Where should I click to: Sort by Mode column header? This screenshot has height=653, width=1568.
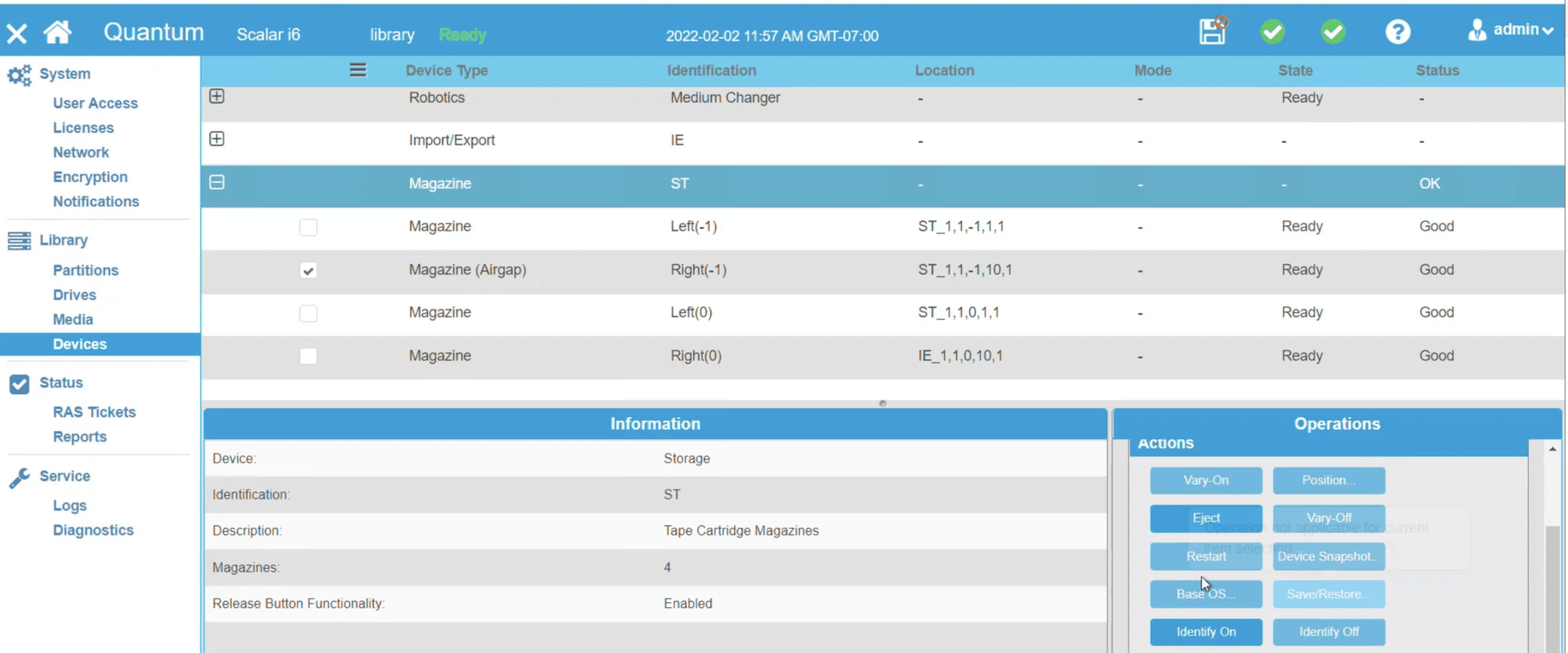[x=1152, y=71]
